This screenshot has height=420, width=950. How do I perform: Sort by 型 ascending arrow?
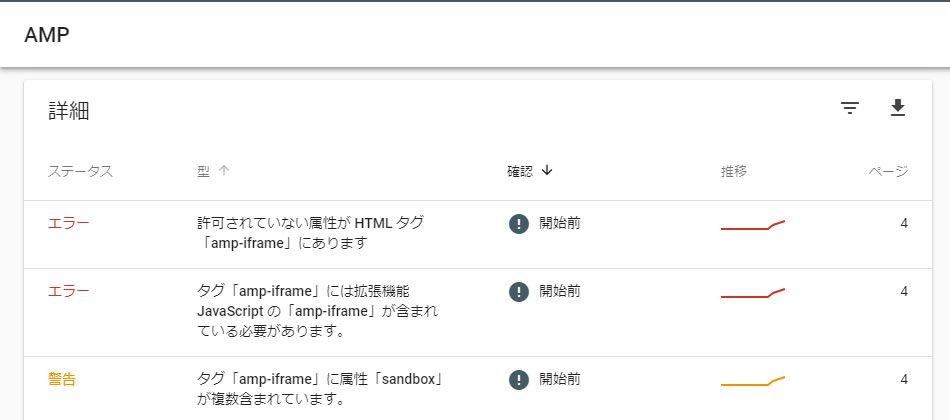tap(224, 171)
